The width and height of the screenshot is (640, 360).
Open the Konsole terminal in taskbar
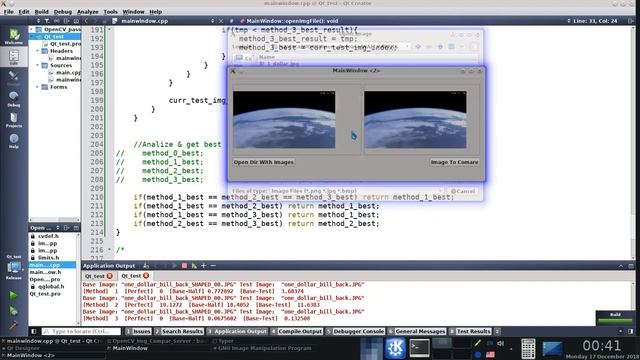420,348
